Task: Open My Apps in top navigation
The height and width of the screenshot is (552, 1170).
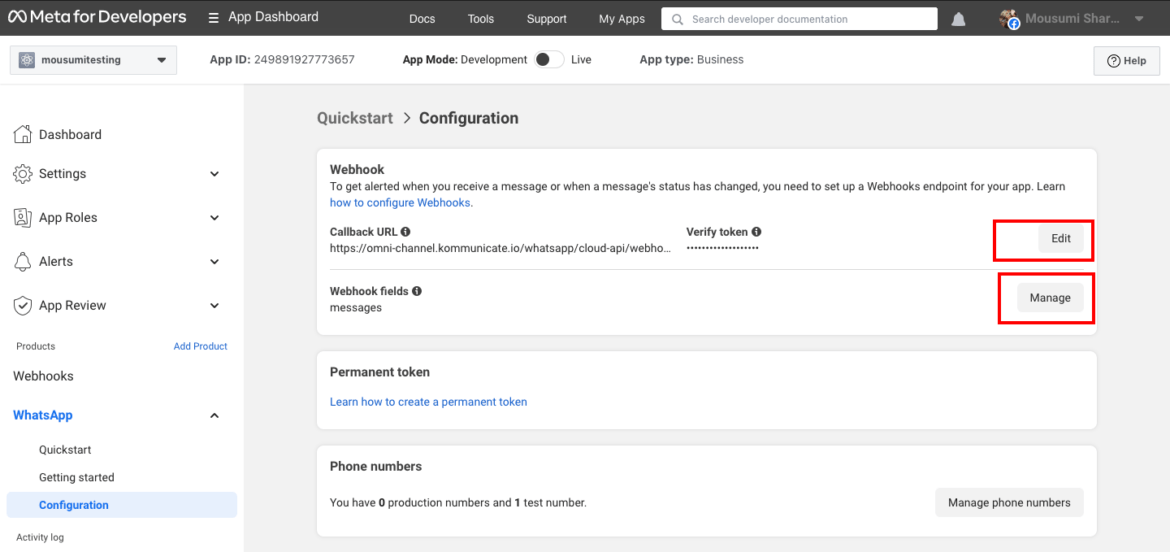Action: [621, 19]
